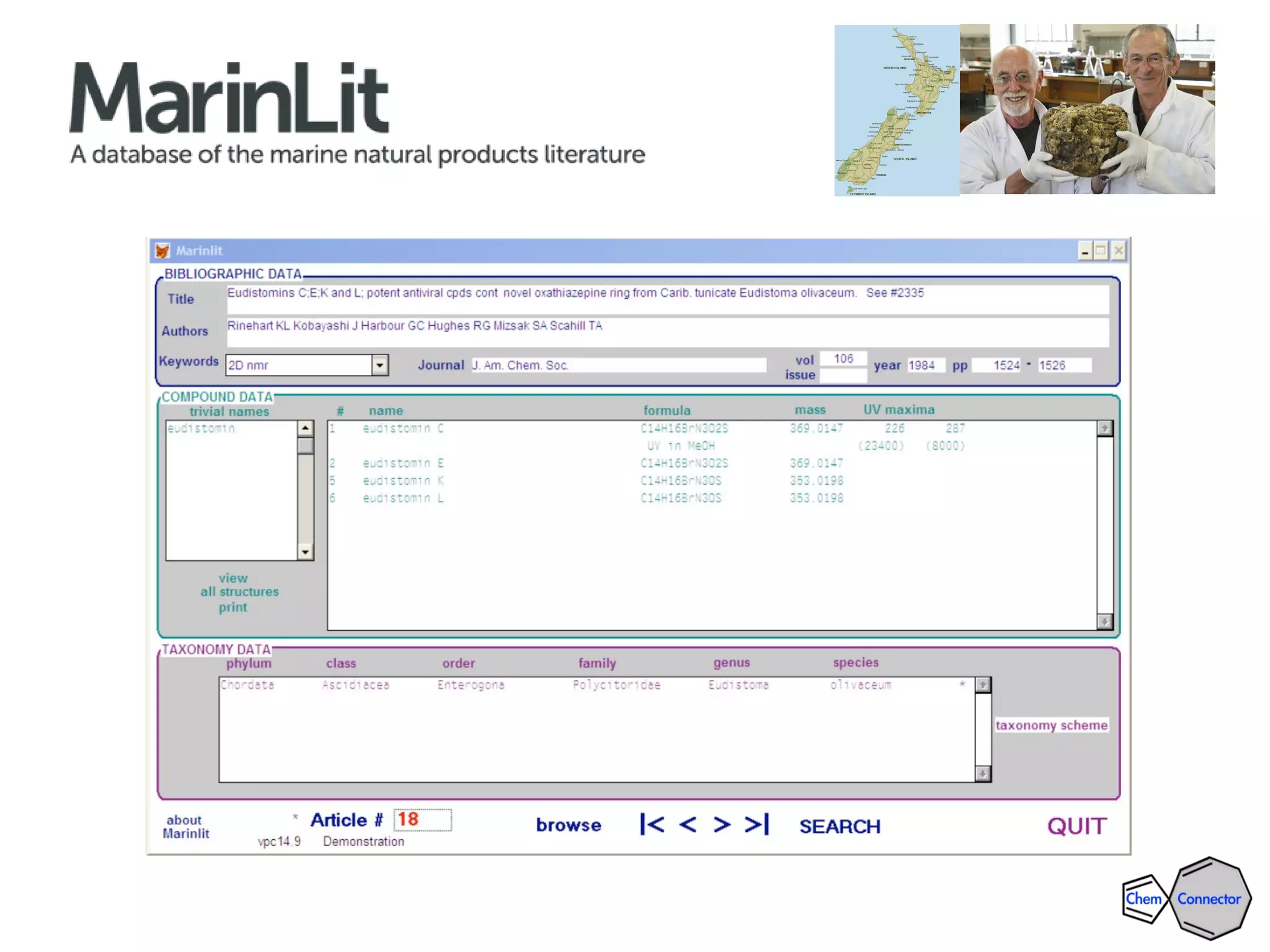
Task: Jump to last record with >| button
Action: (x=757, y=824)
